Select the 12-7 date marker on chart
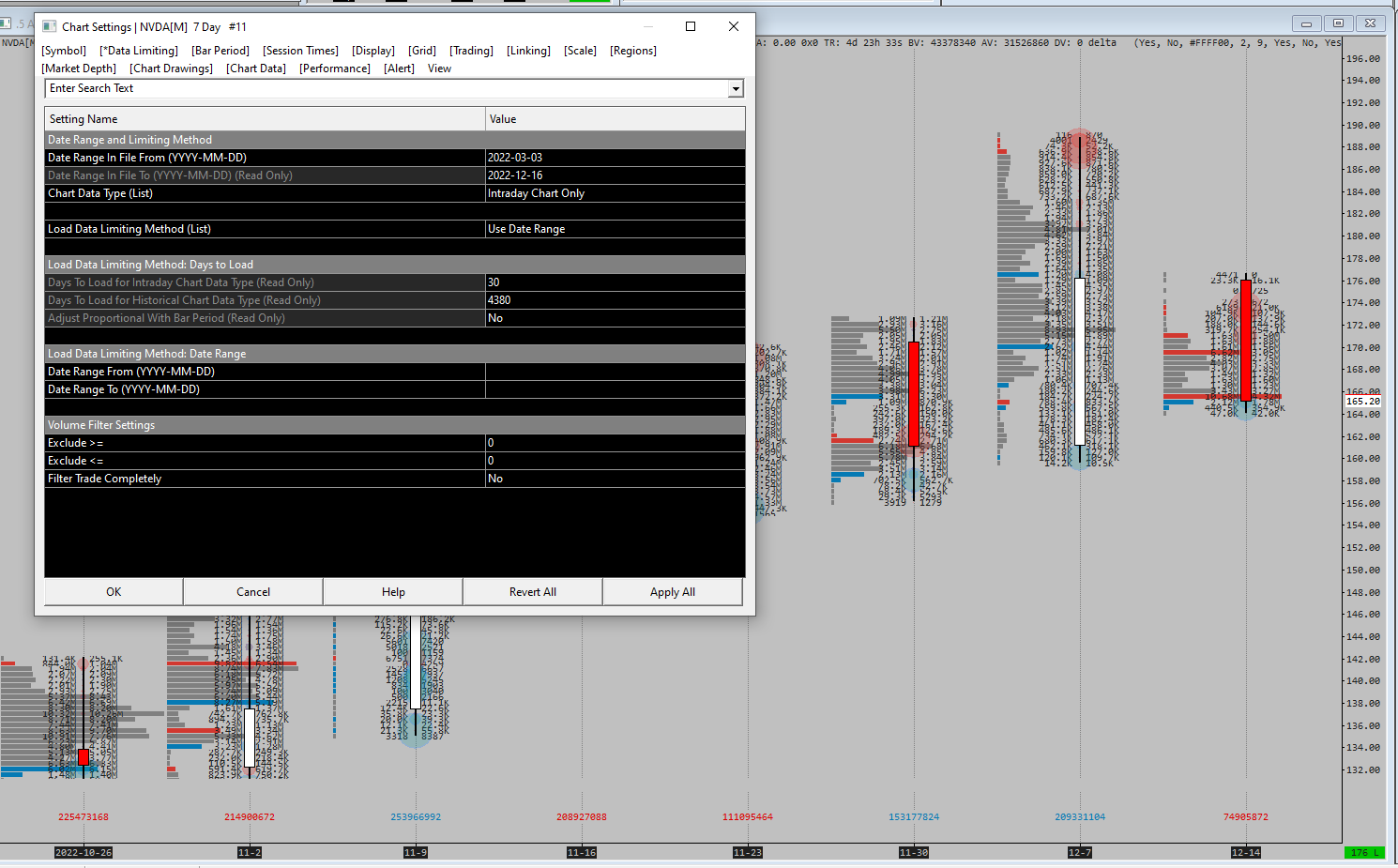The height and width of the screenshot is (868, 1398). 1080,852
